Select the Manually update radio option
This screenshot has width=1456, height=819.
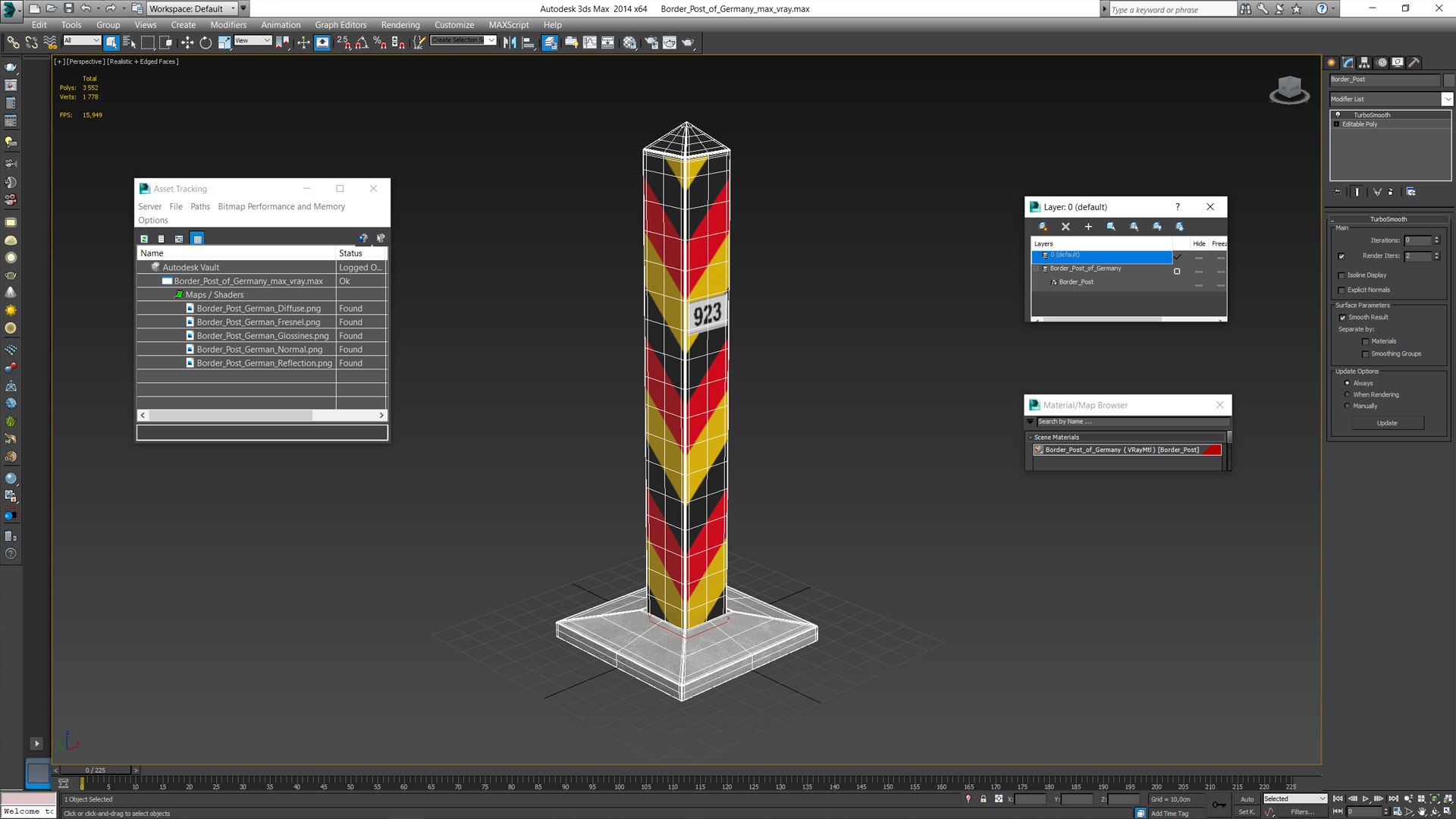coord(1348,406)
